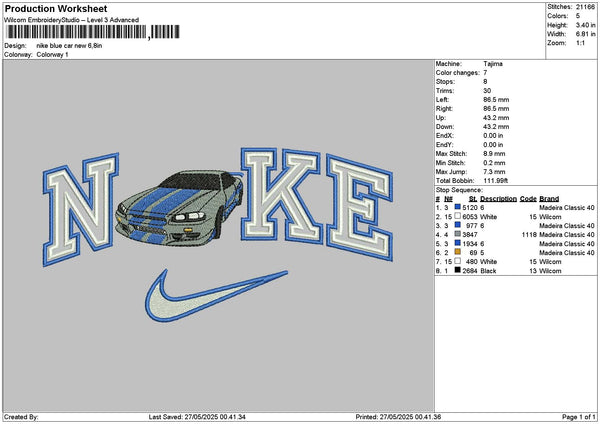Screen dimensions: 600x424
Task: Click the blue swatch in stop row 5120
Action: [x=457, y=207]
